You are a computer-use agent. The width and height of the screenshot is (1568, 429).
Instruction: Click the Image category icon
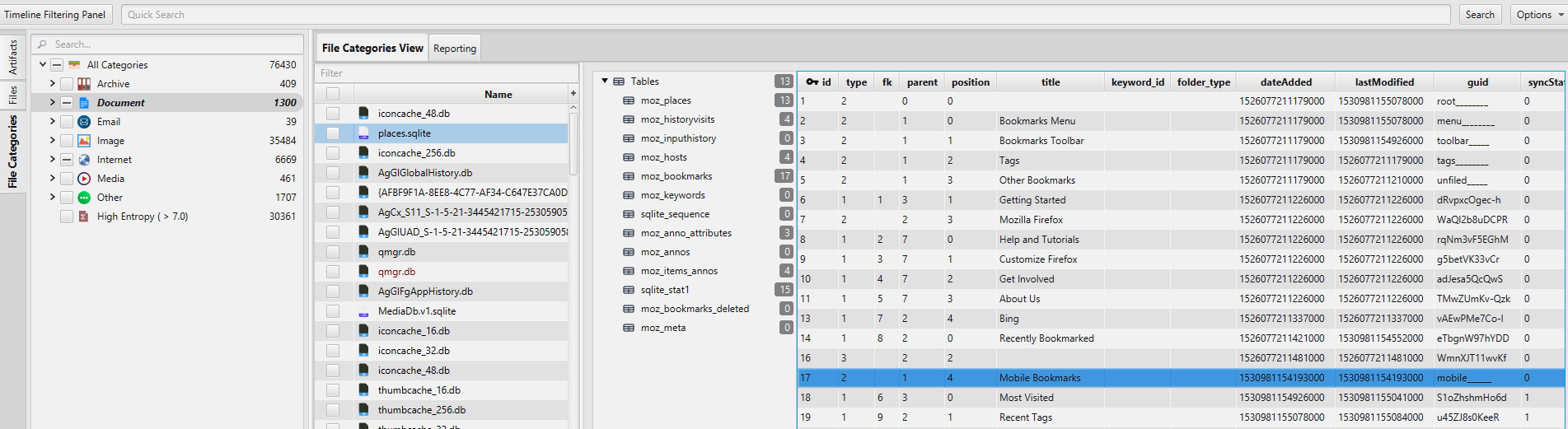click(x=84, y=141)
